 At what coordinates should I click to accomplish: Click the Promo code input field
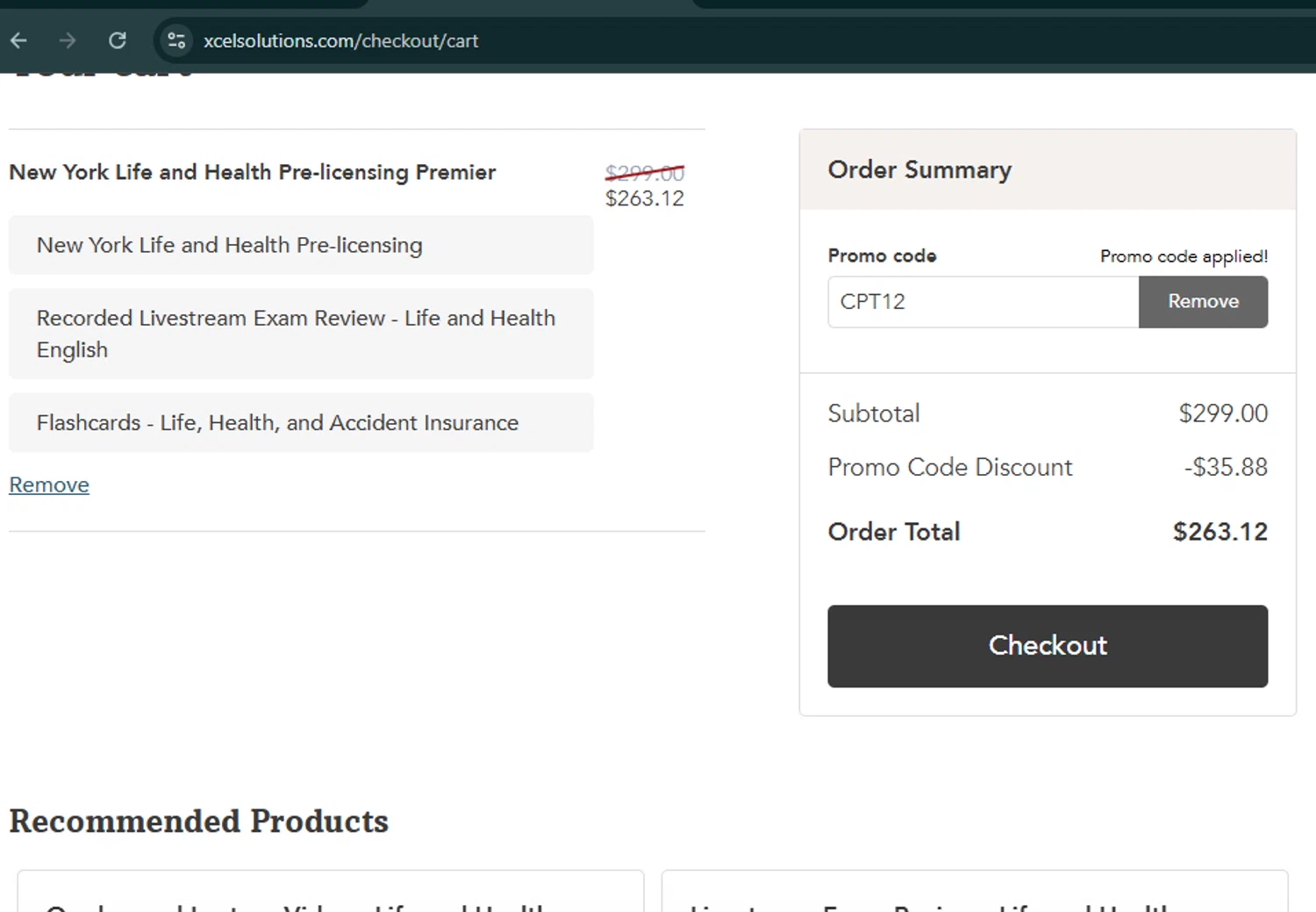pyautogui.click(x=983, y=302)
